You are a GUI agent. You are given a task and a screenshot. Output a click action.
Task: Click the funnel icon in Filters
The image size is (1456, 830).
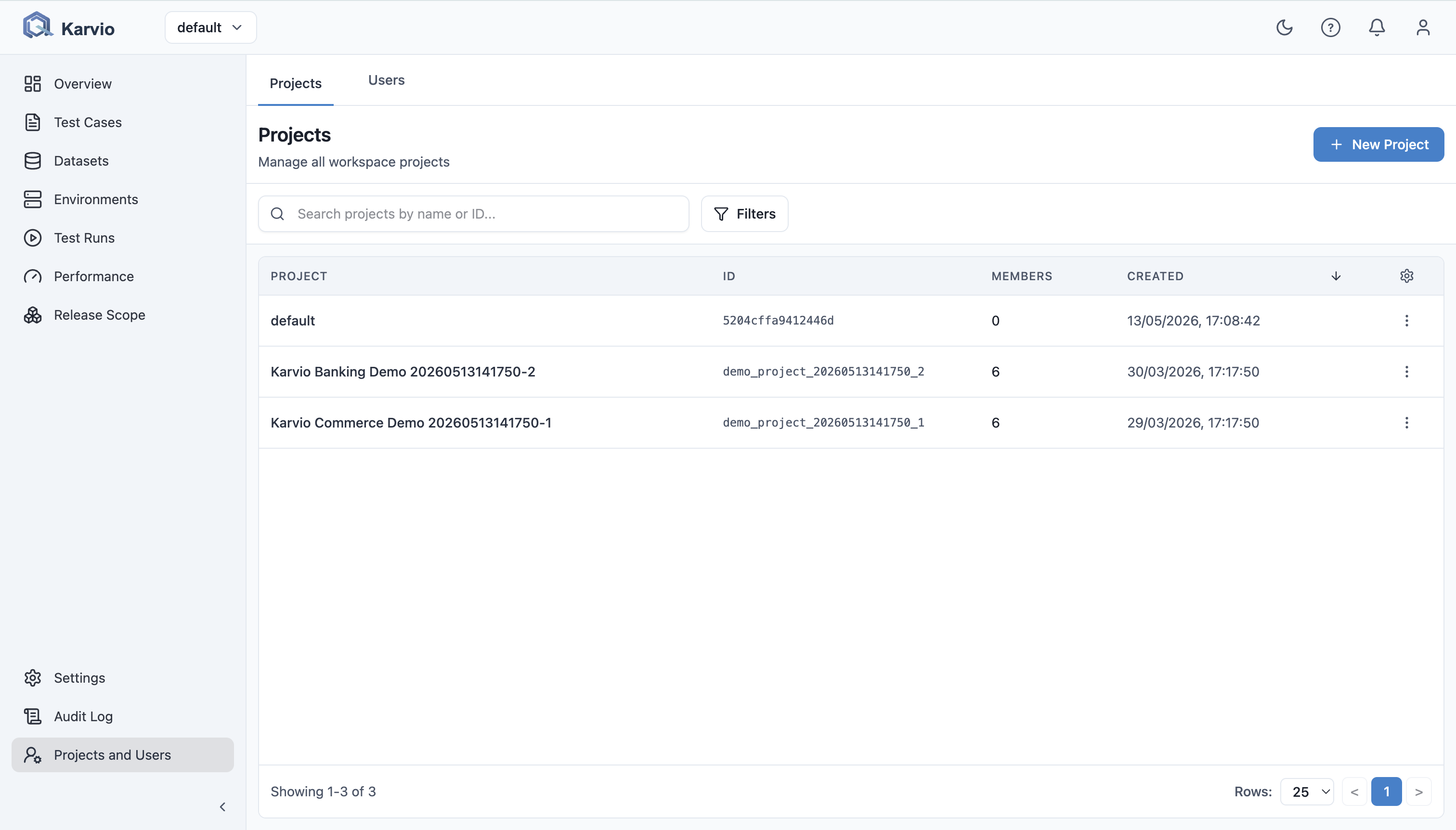[721, 214]
